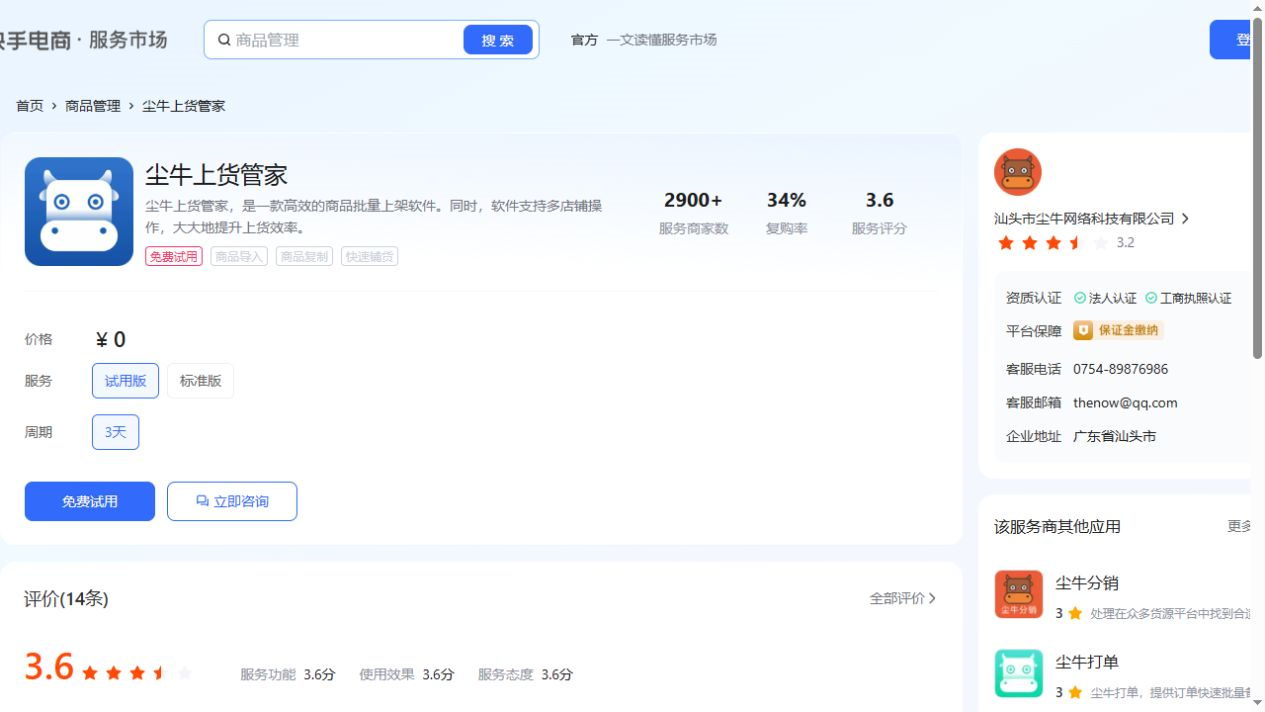The height and width of the screenshot is (712, 1265).
Task: Click the 免费试用 tag
Action: (174, 256)
